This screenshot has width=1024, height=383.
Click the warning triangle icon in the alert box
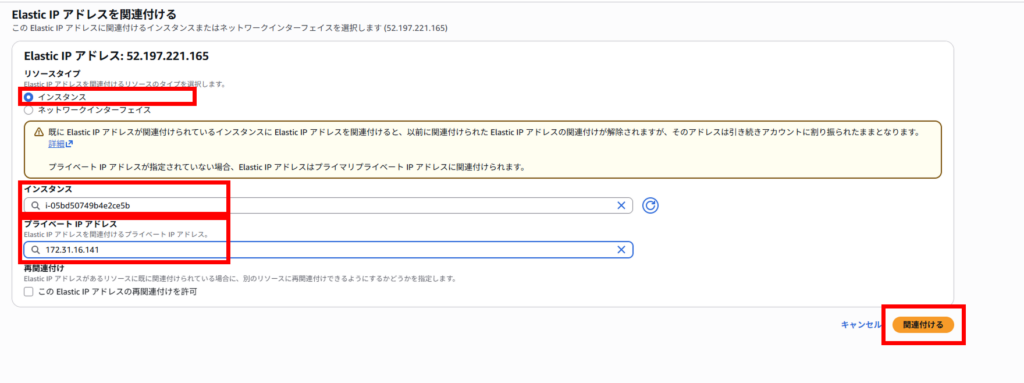pos(39,132)
